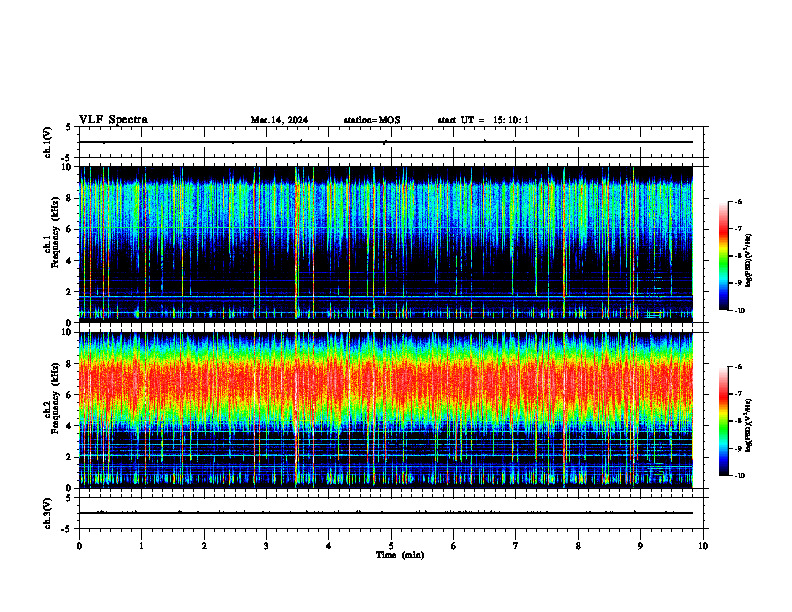Click the 'VLF Spectra' title text
This screenshot has height=612, width=792.
pyautogui.click(x=113, y=120)
